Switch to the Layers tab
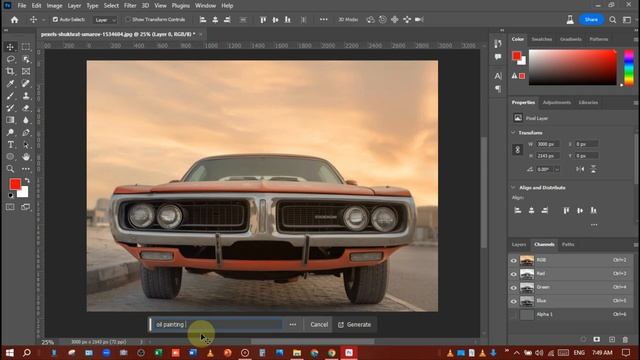 [x=519, y=244]
